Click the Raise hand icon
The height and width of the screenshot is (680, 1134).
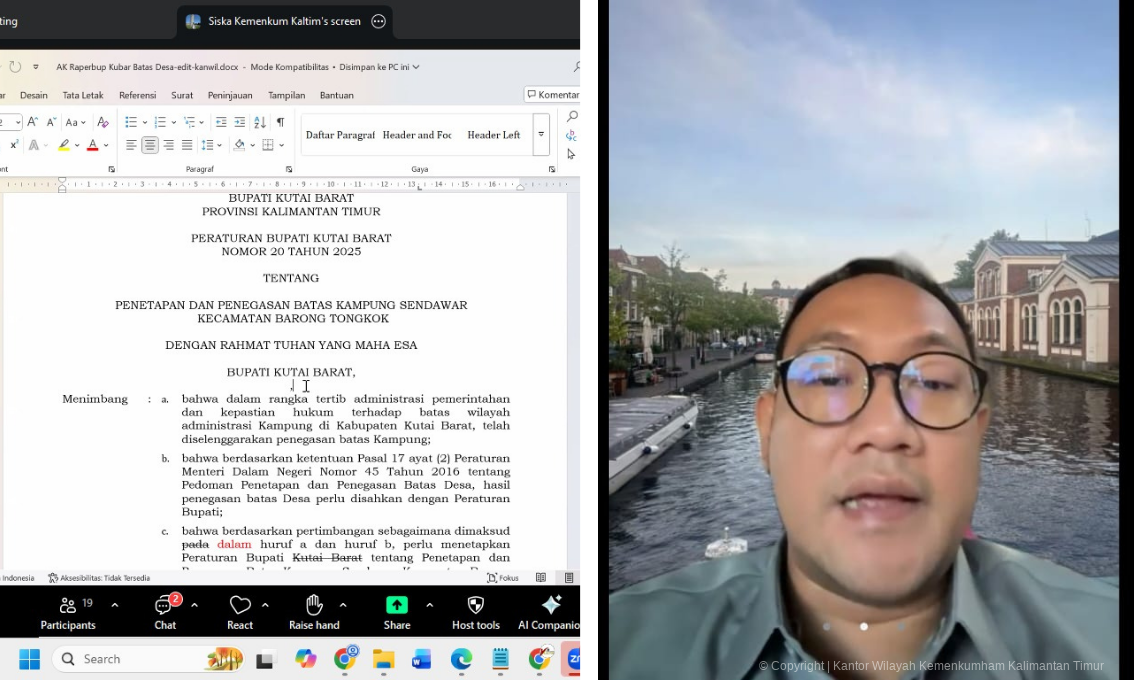coord(314,611)
